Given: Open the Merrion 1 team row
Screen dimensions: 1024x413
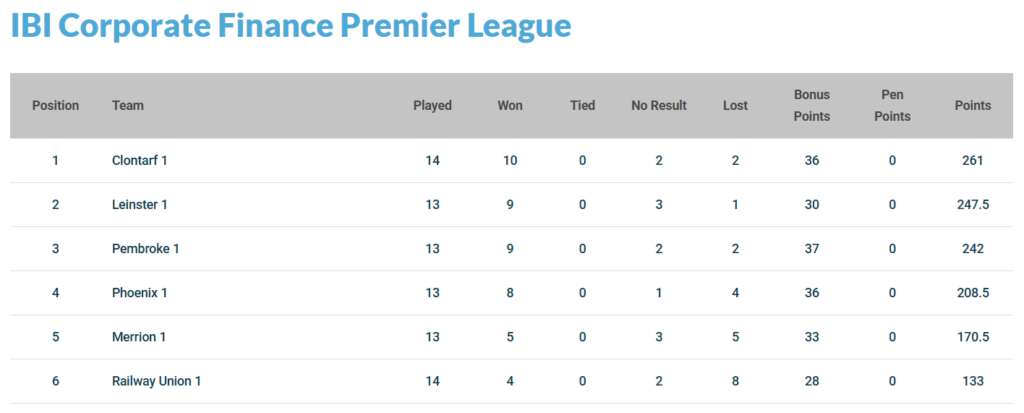Looking at the screenshot, I should tap(139, 337).
